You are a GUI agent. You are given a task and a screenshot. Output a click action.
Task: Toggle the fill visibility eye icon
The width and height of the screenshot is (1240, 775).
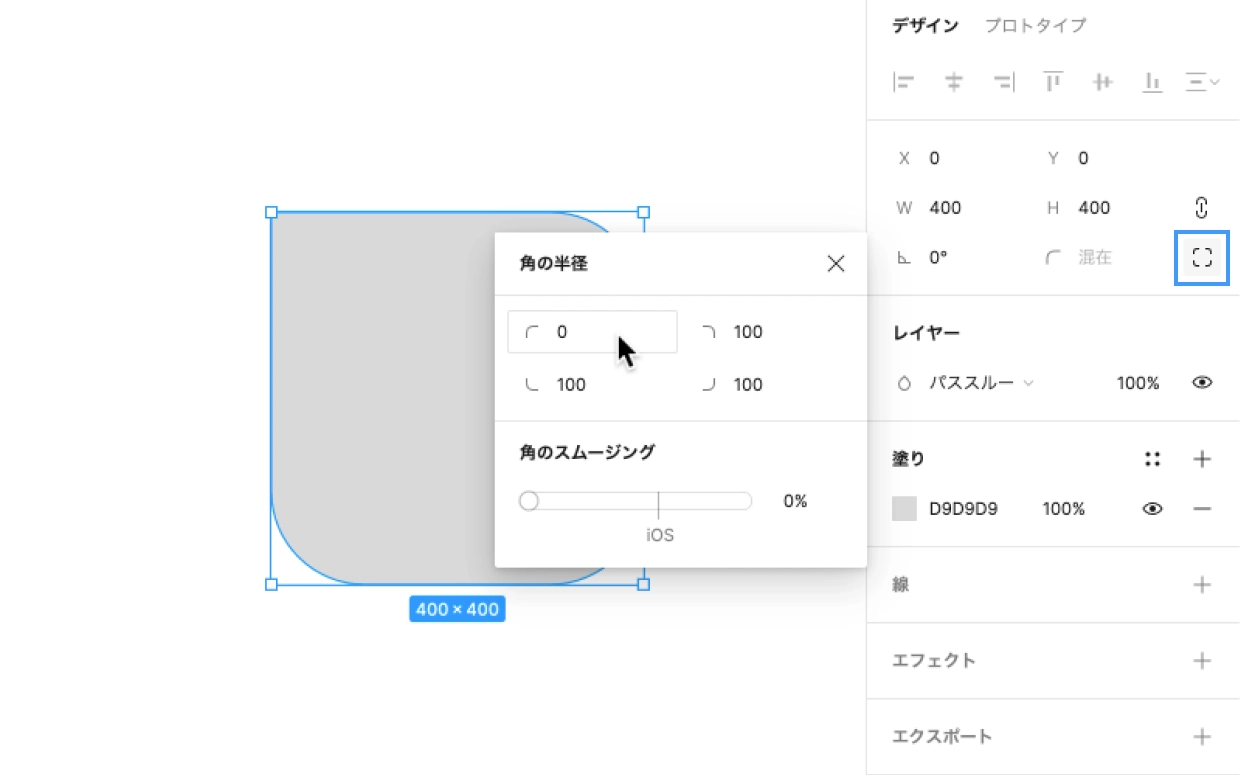1152,509
